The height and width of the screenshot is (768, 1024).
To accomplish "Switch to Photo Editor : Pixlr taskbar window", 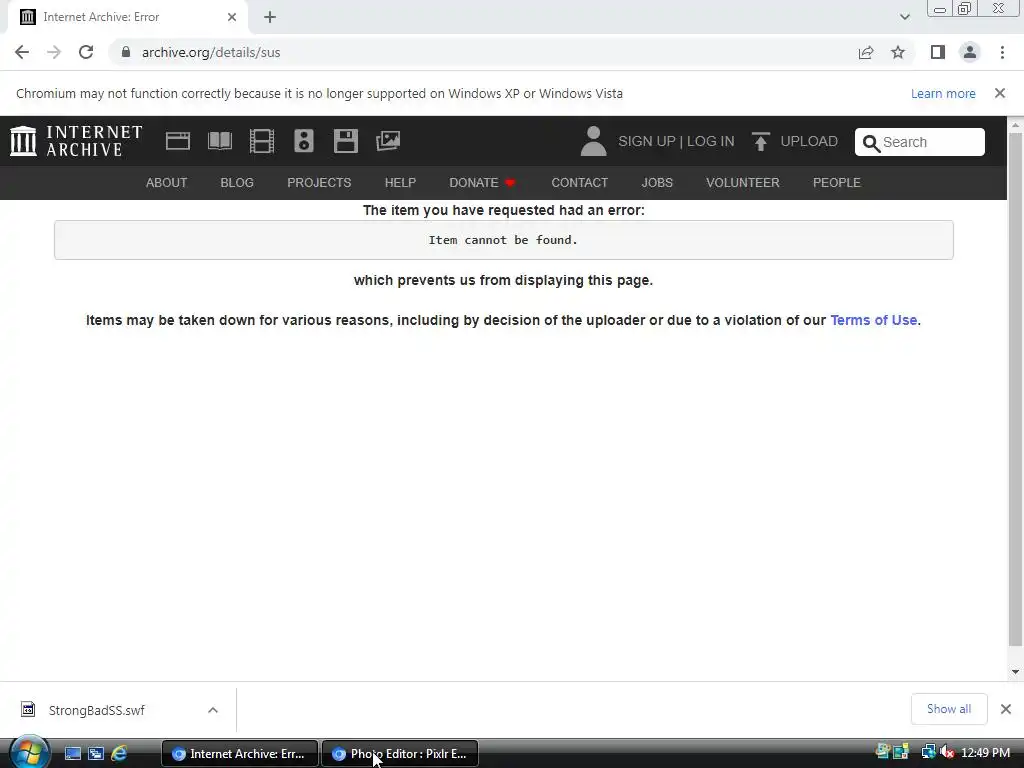I will coord(400,754).
